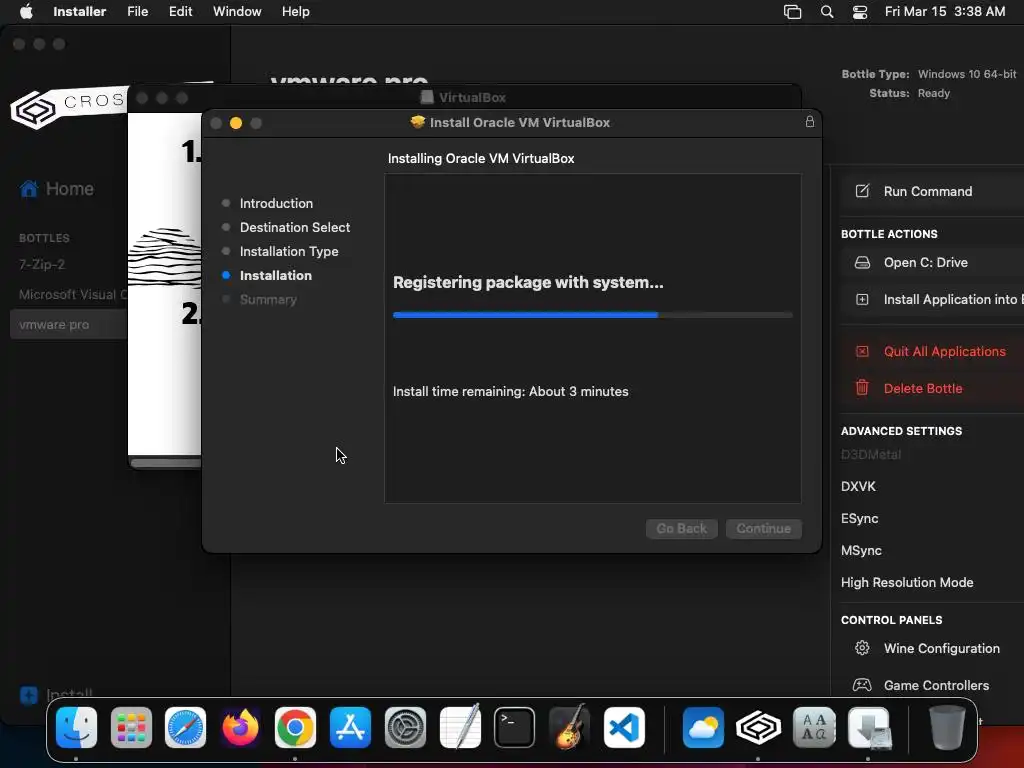1024x768 pixels.
Task: Open the File menu
Action: coord(137,12)
